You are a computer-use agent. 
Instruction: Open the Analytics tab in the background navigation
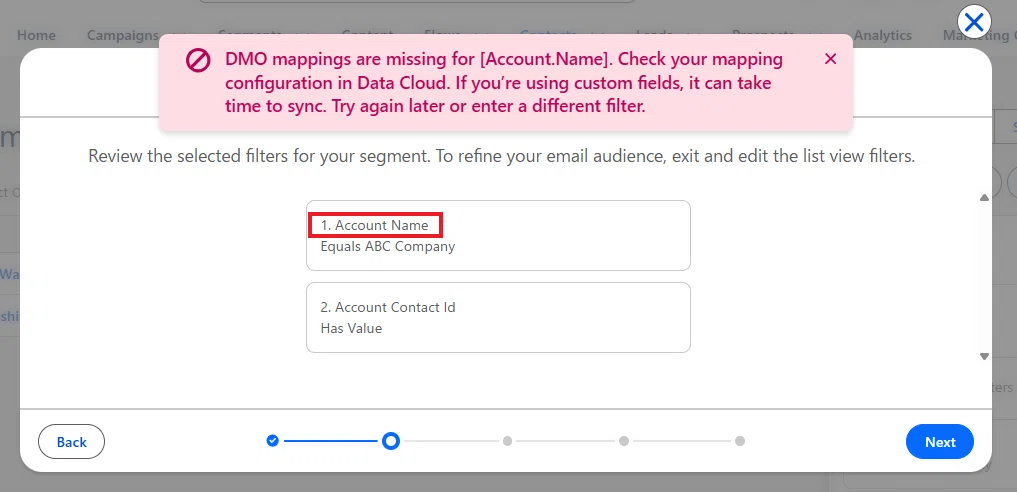883,36
